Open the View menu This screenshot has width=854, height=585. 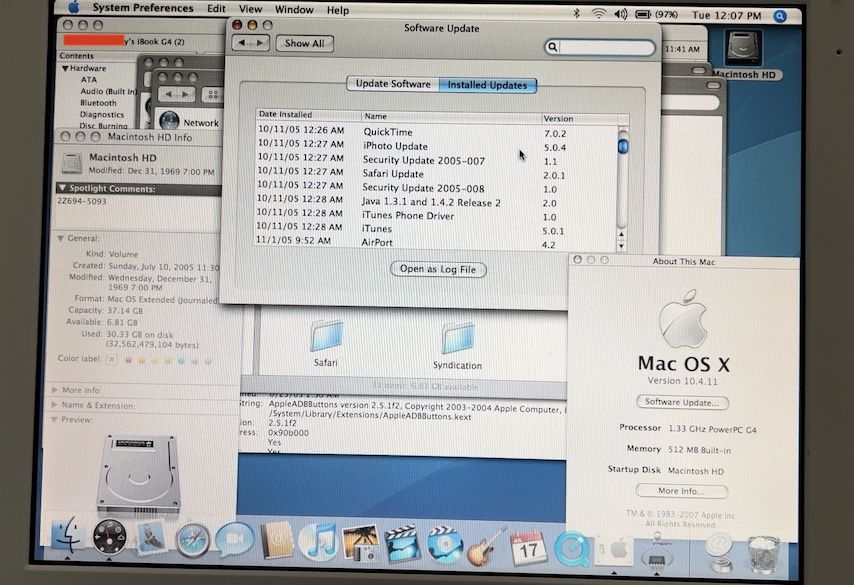pyautogui.click(x=251, y=9)
